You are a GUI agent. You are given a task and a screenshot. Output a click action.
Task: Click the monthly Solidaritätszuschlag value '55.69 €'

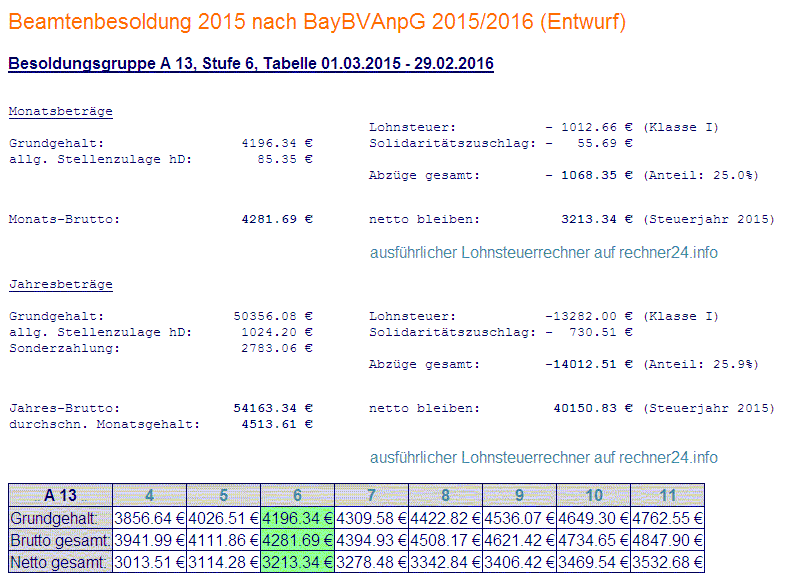605,143
